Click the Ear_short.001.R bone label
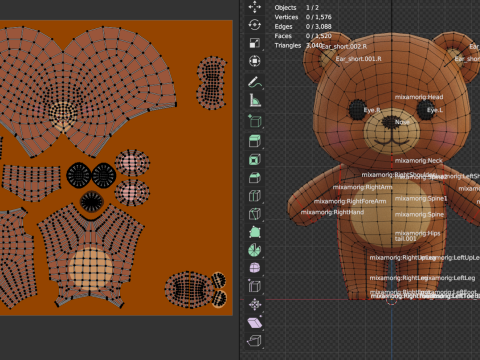Image resolution: width=480 pixels, height=360 pixels. click(x=359, y=59)
